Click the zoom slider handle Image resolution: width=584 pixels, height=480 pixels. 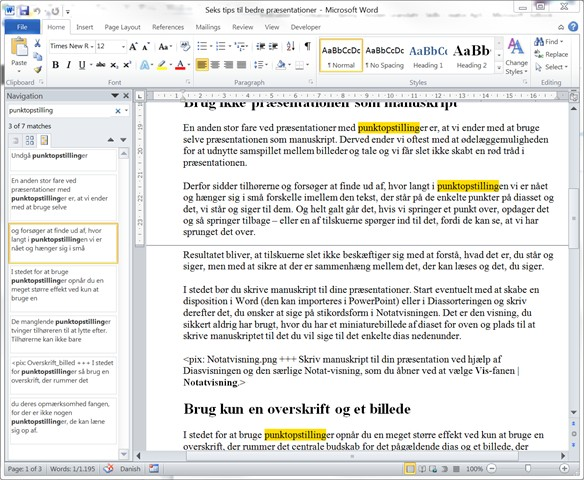(527, 468)
